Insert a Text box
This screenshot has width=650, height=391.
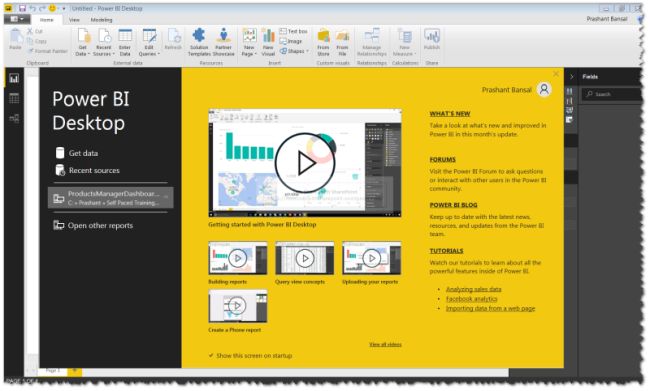(293, 32)
